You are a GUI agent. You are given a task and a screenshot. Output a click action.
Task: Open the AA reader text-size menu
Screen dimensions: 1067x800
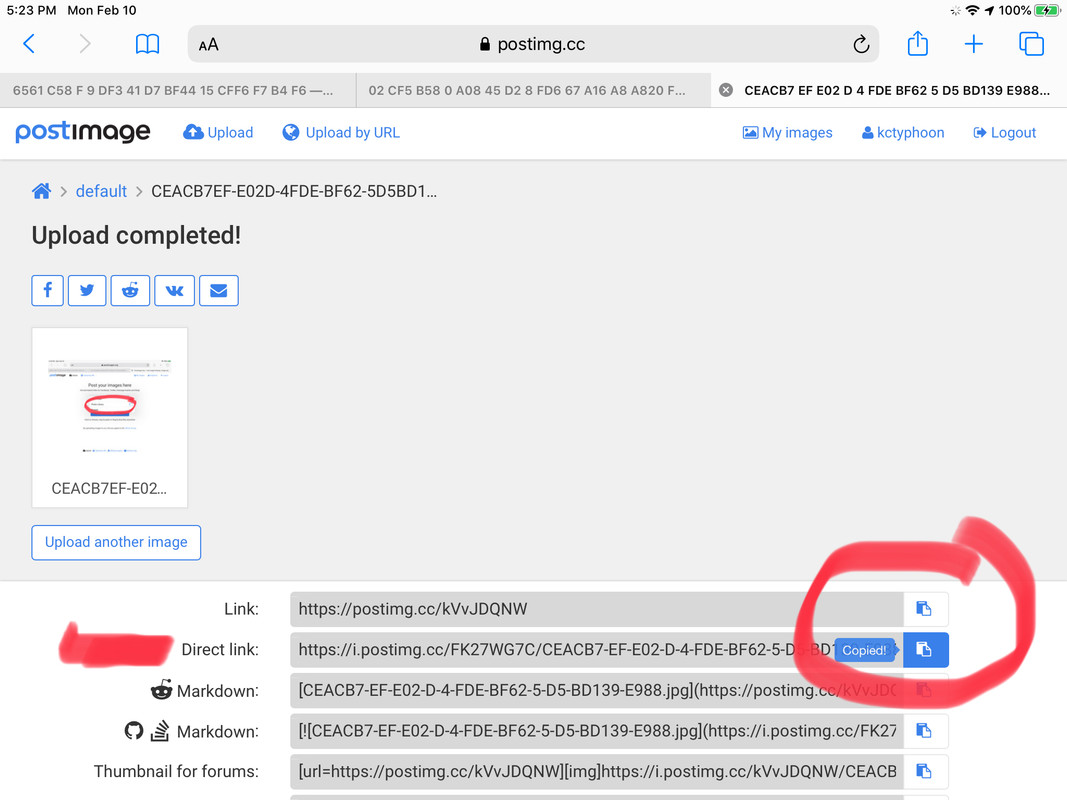coord(208,45)
